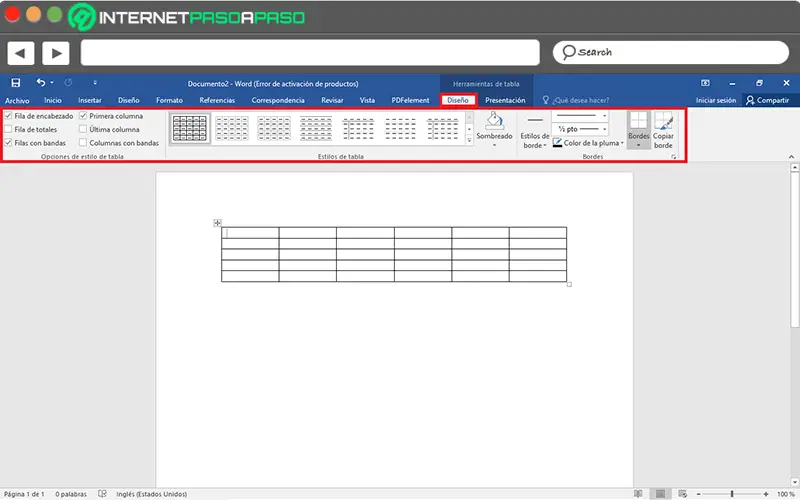Click the zoom slider handle
Viewport: 800px width, 500px height.
click(x=732, y=494)
